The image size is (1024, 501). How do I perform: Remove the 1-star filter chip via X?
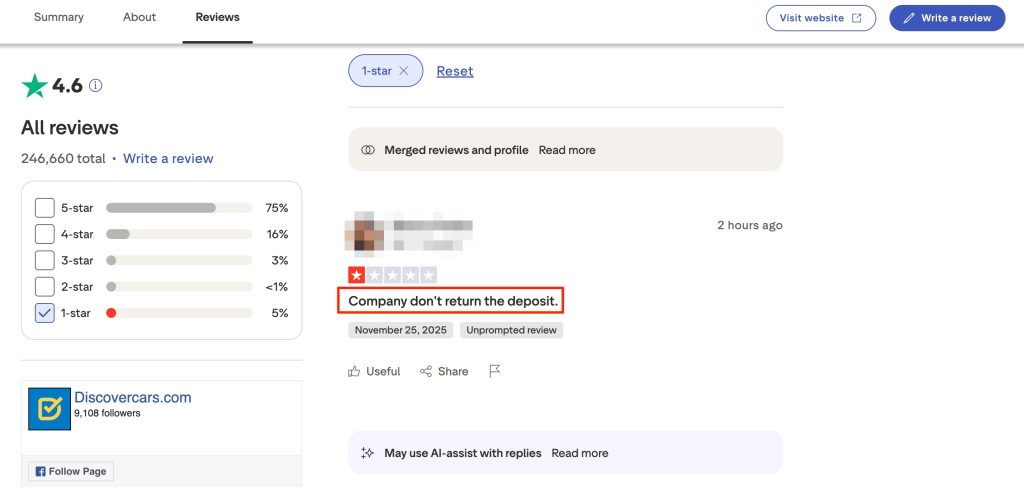tap(404, 71)
